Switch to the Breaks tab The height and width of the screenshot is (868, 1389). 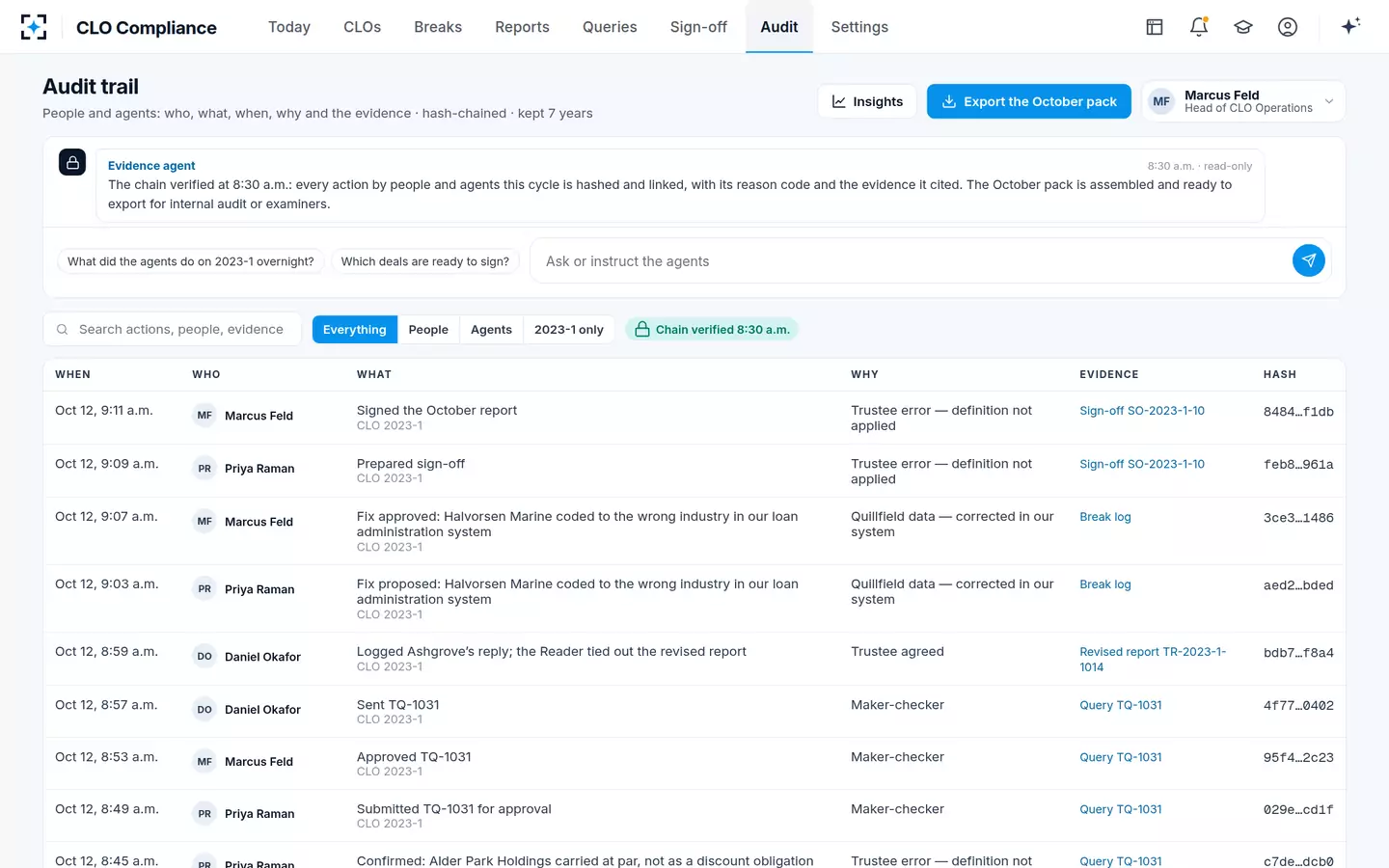pyautogui.click(x=438, y=27)
